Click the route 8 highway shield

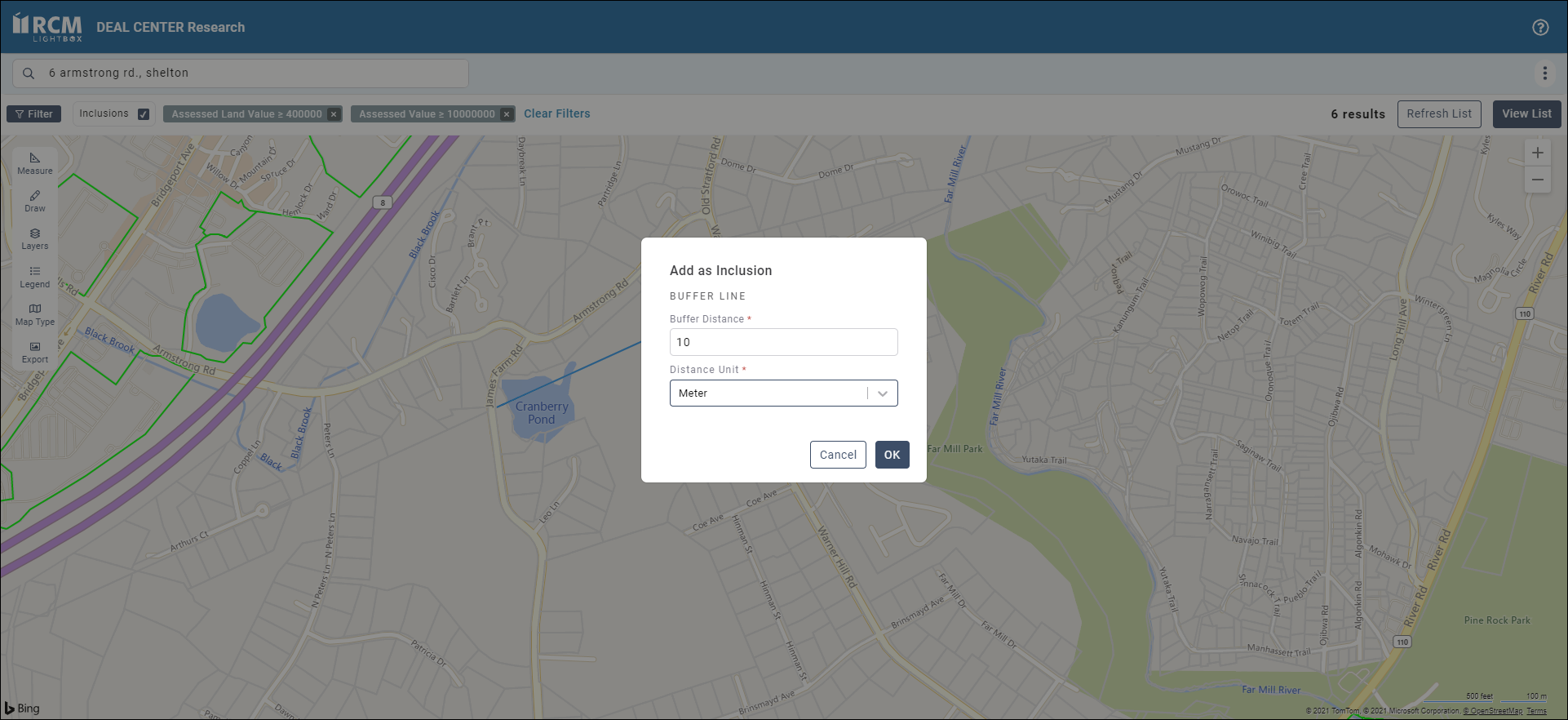tap(383, 202)
